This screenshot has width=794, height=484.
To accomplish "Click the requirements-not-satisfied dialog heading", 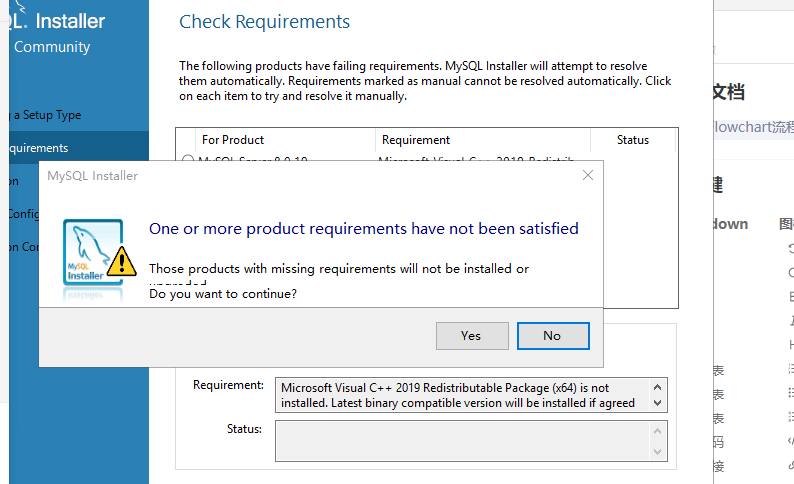I will [x=364, y=229].
